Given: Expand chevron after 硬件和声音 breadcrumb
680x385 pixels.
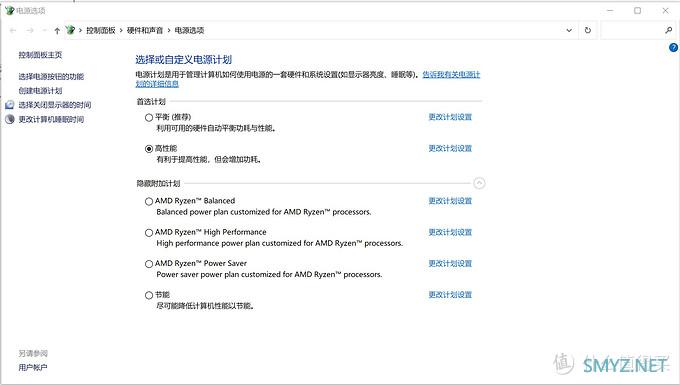Looking at the screenshot, I should 169,30.
